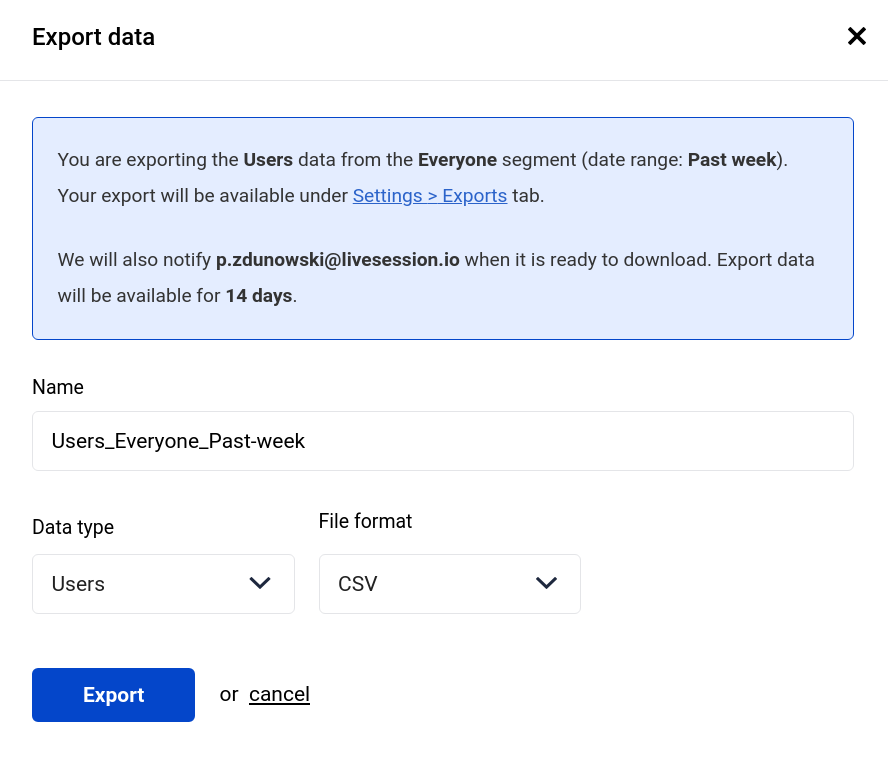Click inside the Name input field
The height and width of the screenshot is (766, 888).
[442, 440]
